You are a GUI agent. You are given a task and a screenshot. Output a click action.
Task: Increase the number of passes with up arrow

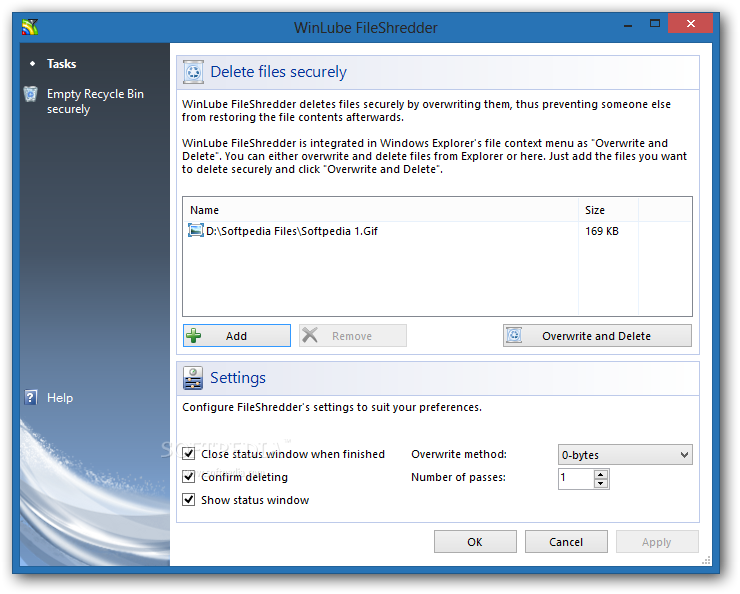coord(600,475)
